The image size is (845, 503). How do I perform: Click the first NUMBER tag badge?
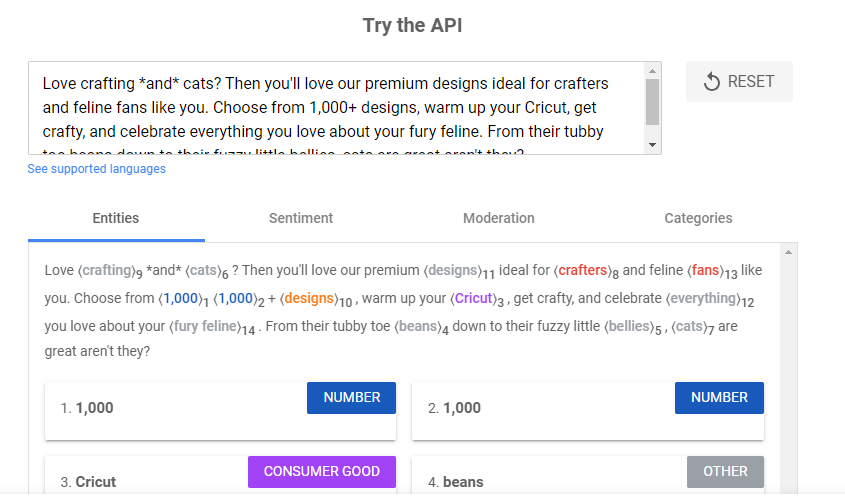[x=351, y=398]
